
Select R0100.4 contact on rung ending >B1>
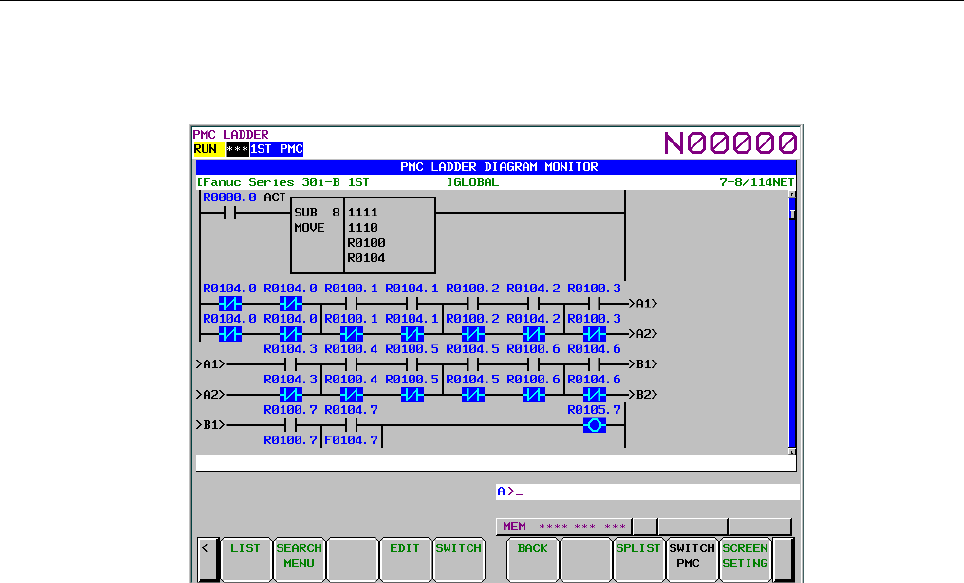(351, 364)
